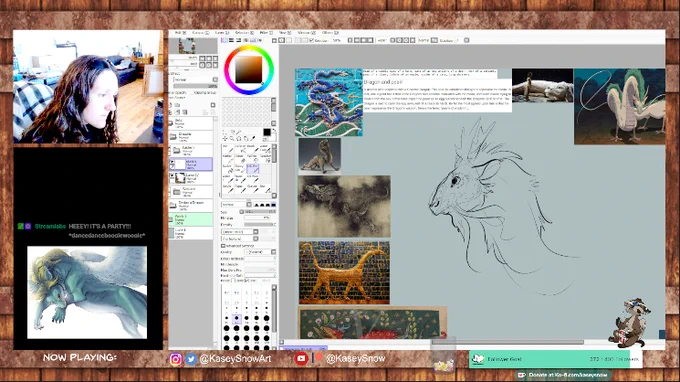This screenshot has width=680, height=382.
Task: Click the navigator canvas thumbnail
Action: (x=187, y=46)
